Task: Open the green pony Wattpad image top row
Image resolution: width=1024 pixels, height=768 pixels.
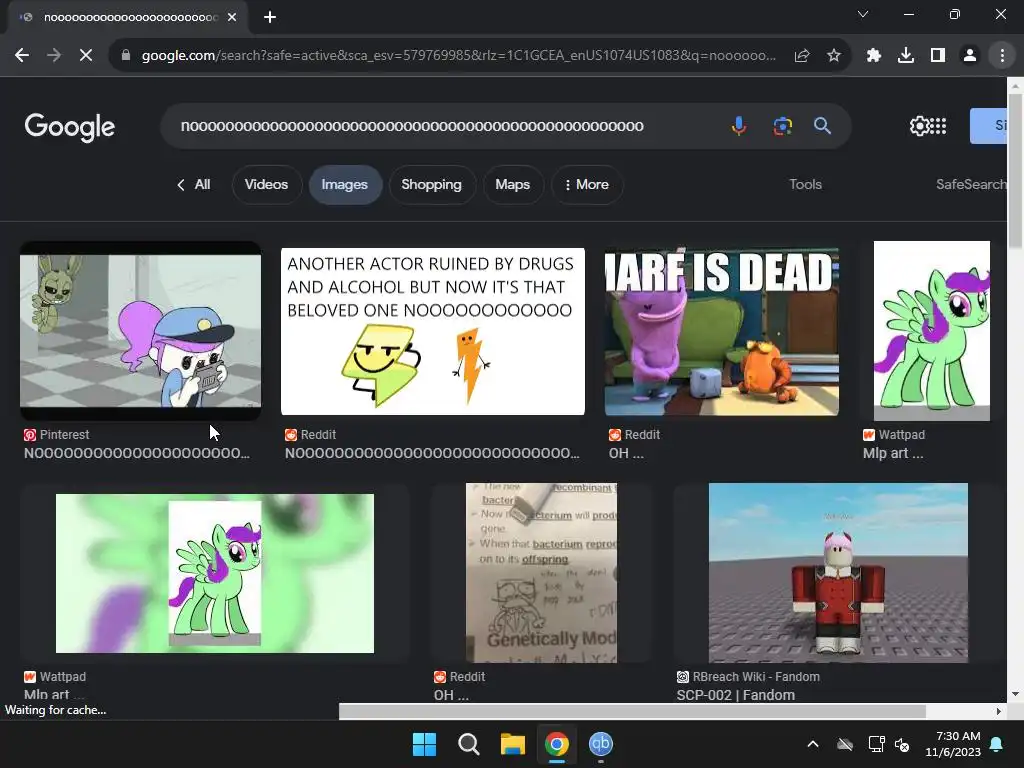Action: pyautogui.click(x=932, y=331)
